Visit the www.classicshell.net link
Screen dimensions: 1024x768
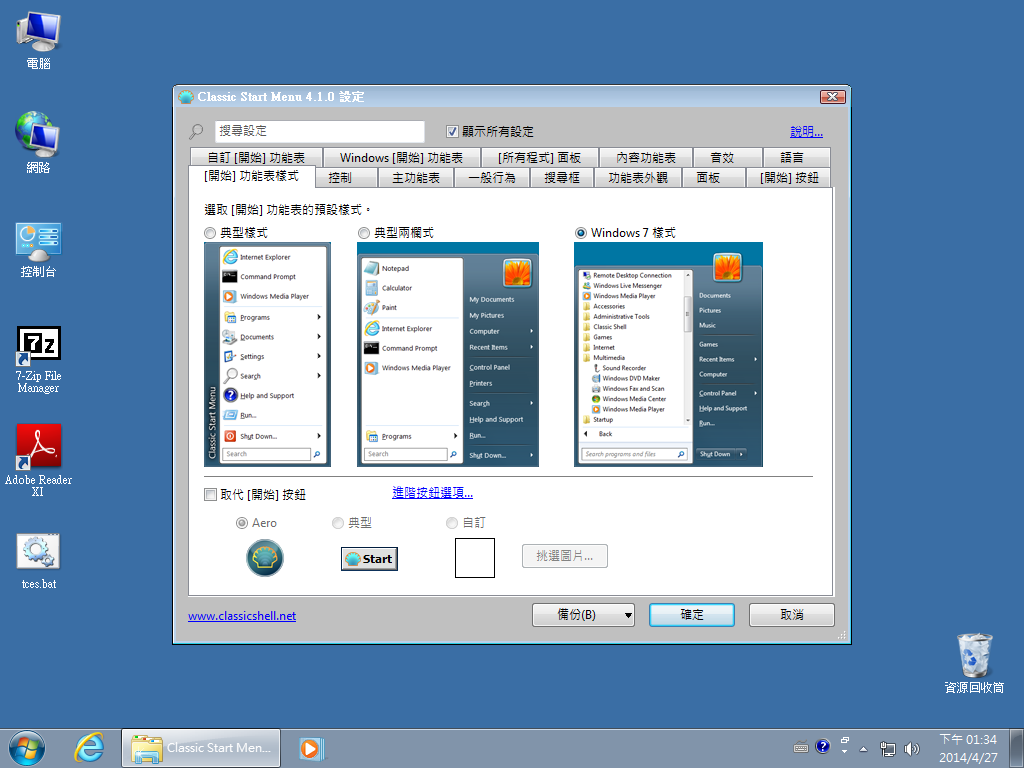242,616
